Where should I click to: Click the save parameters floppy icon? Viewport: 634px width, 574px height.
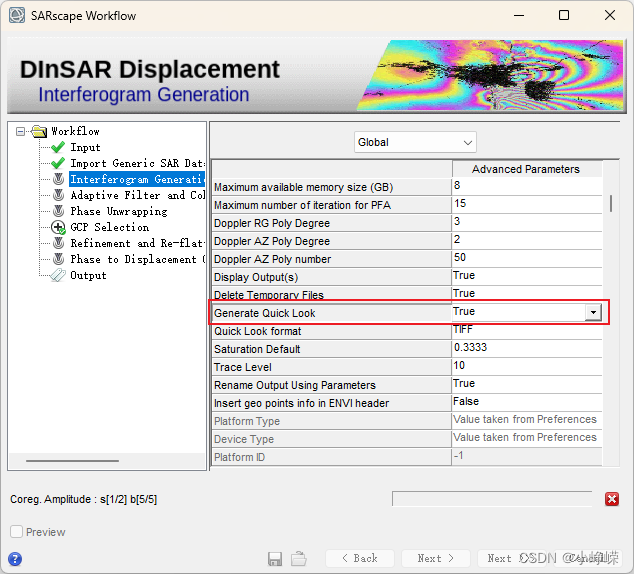275,559
